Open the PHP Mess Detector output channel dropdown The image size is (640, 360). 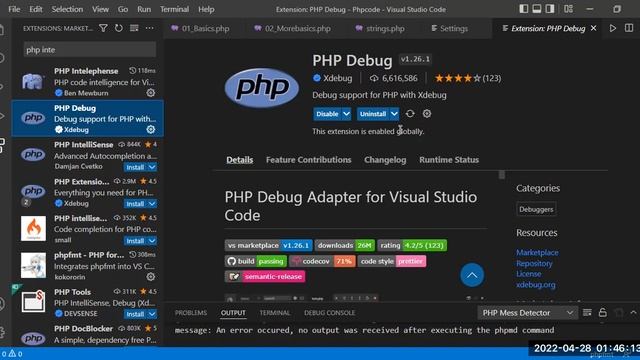coord(528,313)
